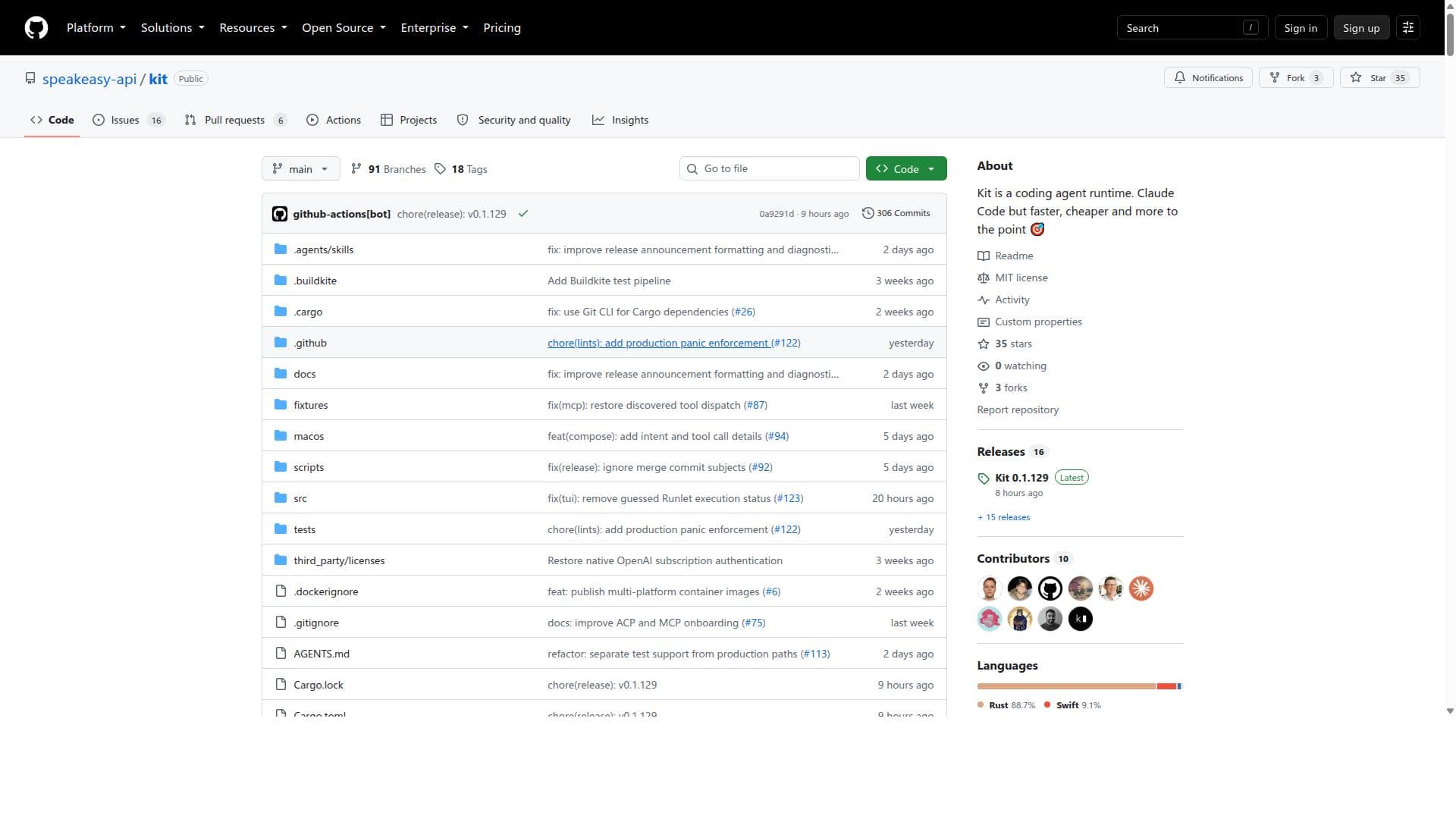The height and width of the screenshot is (819, 1456).
Task: Click the folder icon for src
Action: click(x=281, y=498)
